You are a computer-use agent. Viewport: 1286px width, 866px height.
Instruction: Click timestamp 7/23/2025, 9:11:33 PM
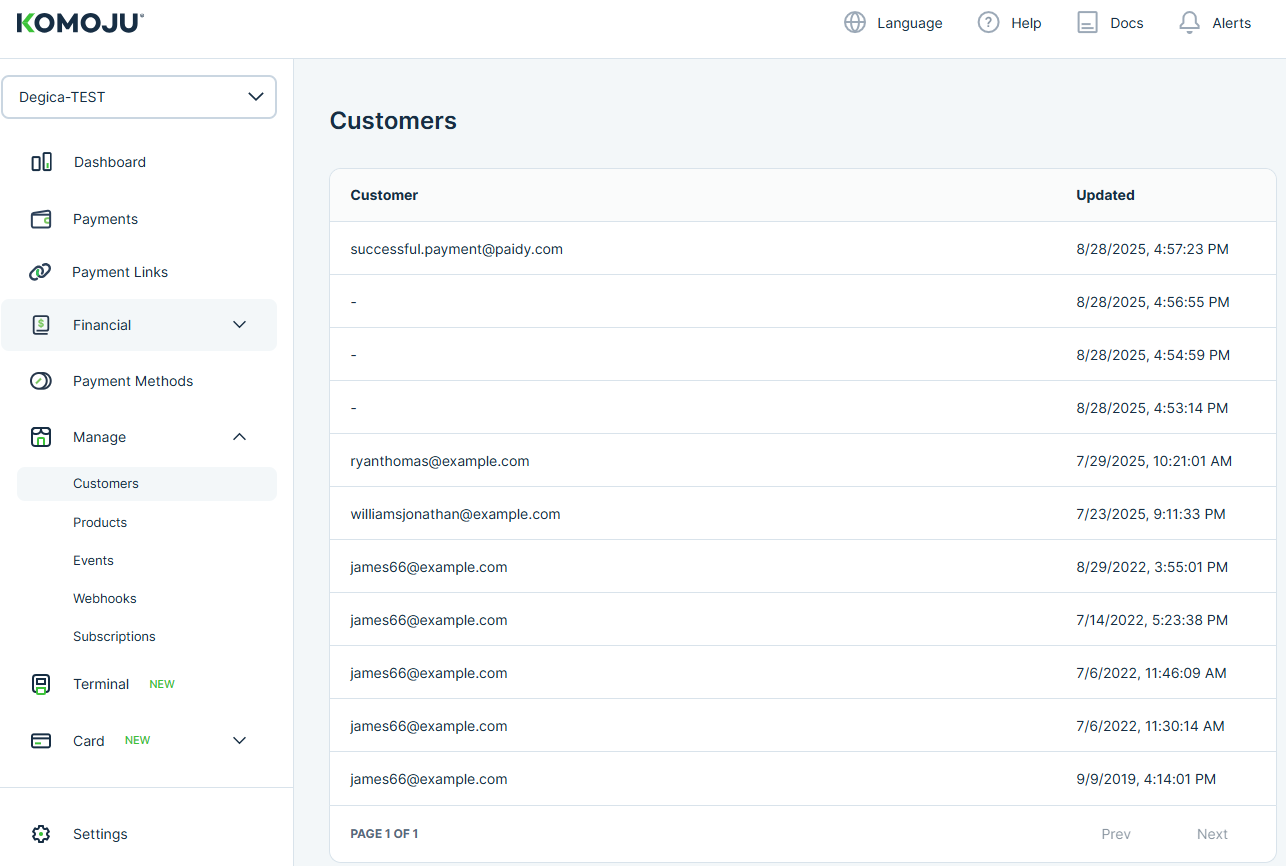(x=1151, y=514)
